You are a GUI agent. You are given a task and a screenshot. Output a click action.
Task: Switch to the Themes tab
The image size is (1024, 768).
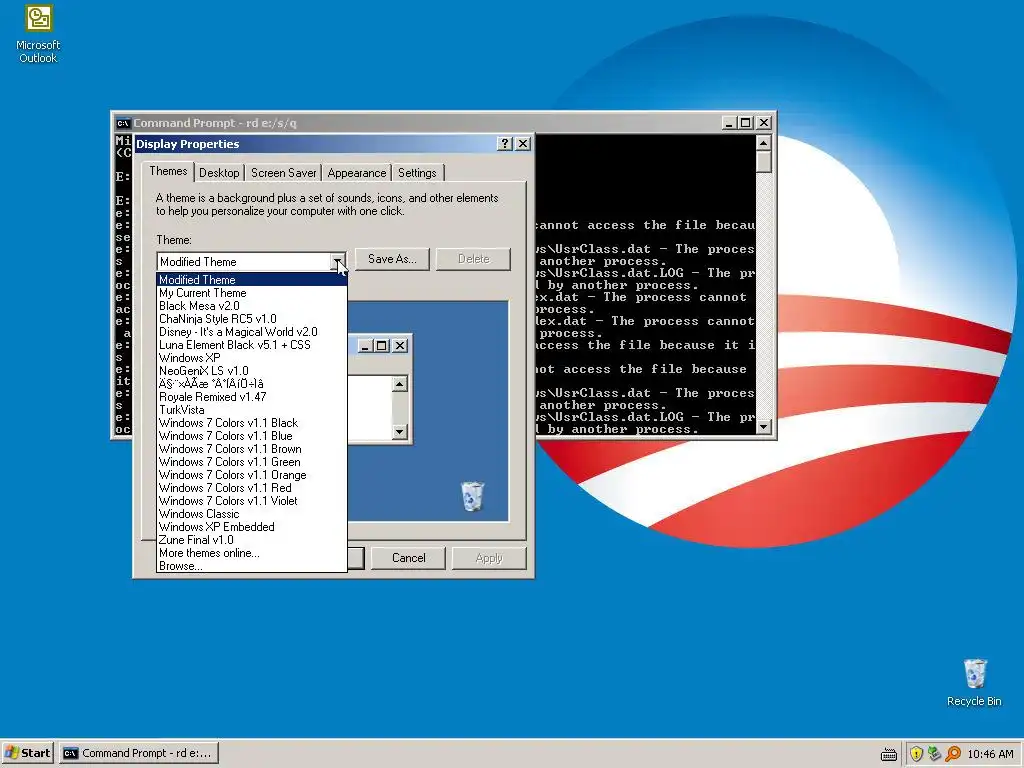coord(168,171)
